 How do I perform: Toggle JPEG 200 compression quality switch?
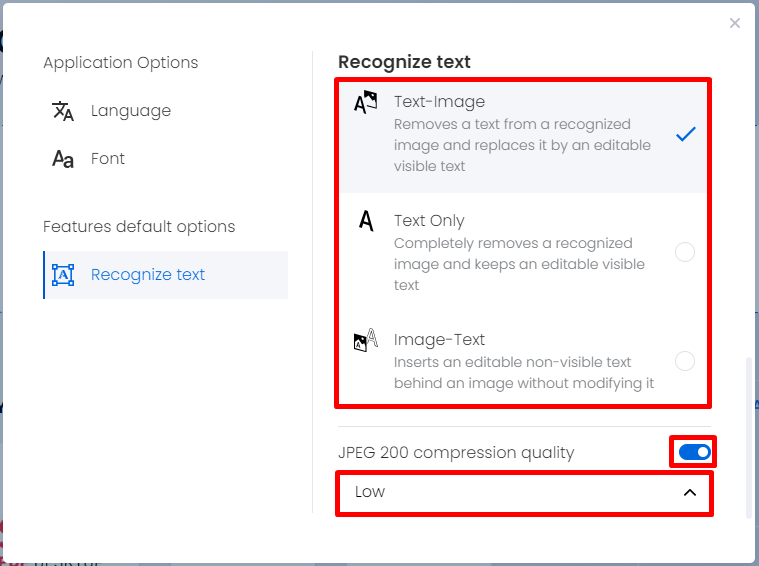(x=694, y=452)
